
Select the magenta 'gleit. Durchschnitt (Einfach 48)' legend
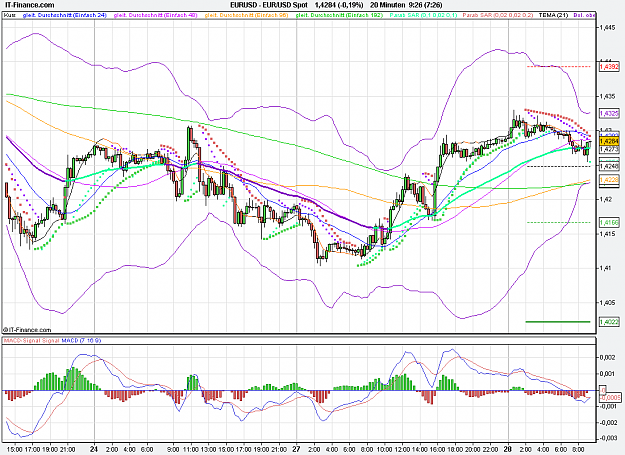click(155, 15)
